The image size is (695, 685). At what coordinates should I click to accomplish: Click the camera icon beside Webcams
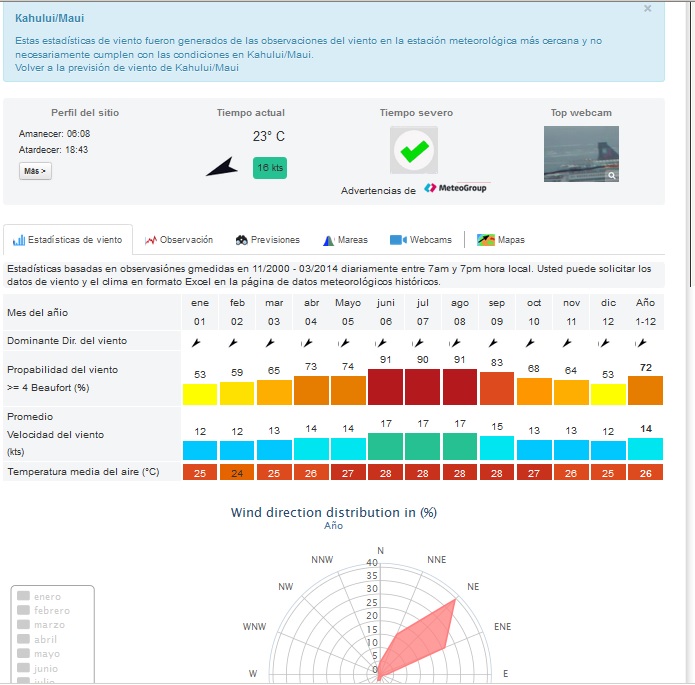pyautogui.click(x=398, y=240)
